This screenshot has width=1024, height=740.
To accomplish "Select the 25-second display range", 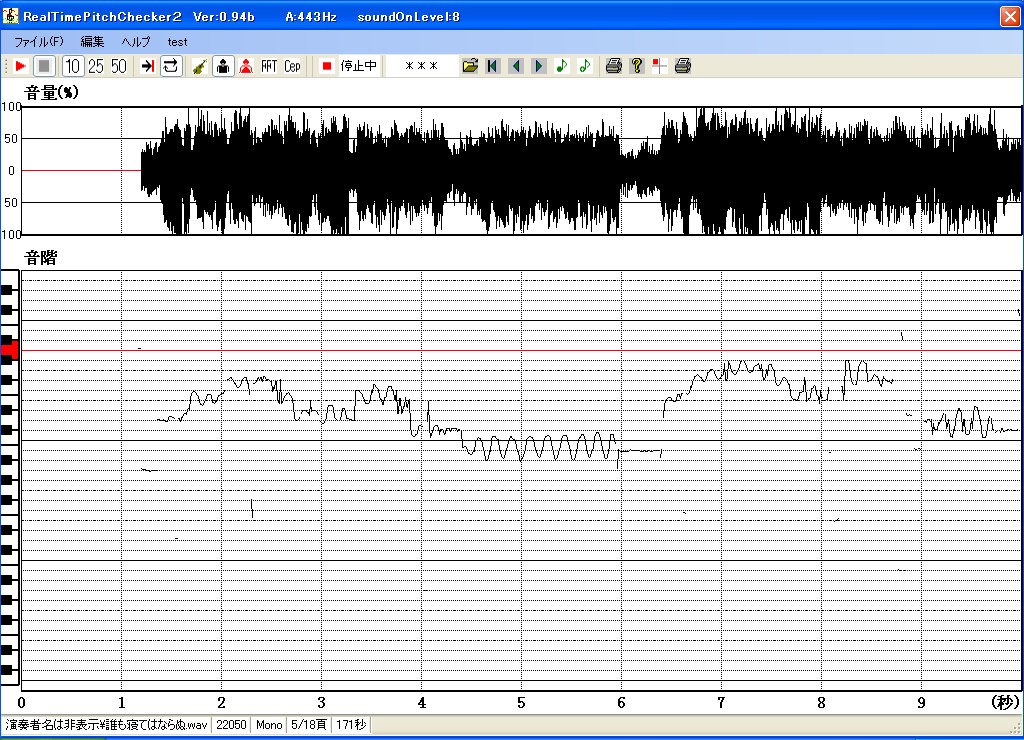I will click(96, 66).
